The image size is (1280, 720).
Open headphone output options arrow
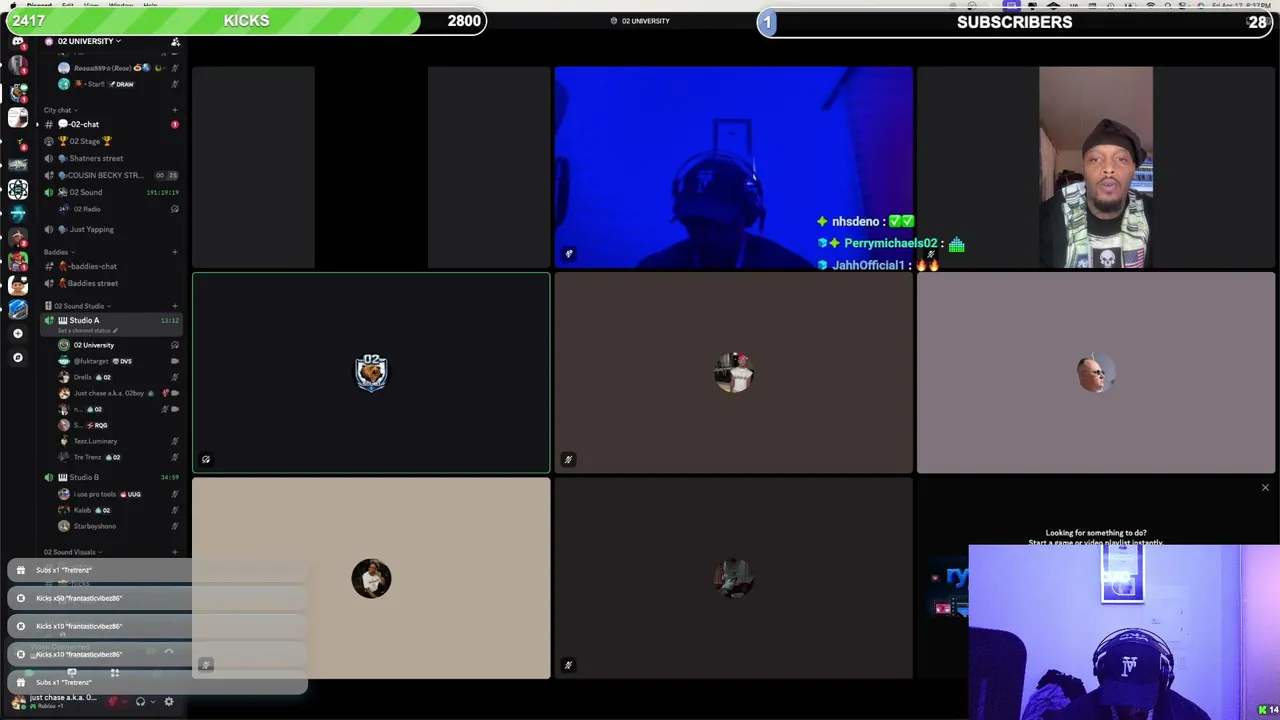click(x=152, y=702)
